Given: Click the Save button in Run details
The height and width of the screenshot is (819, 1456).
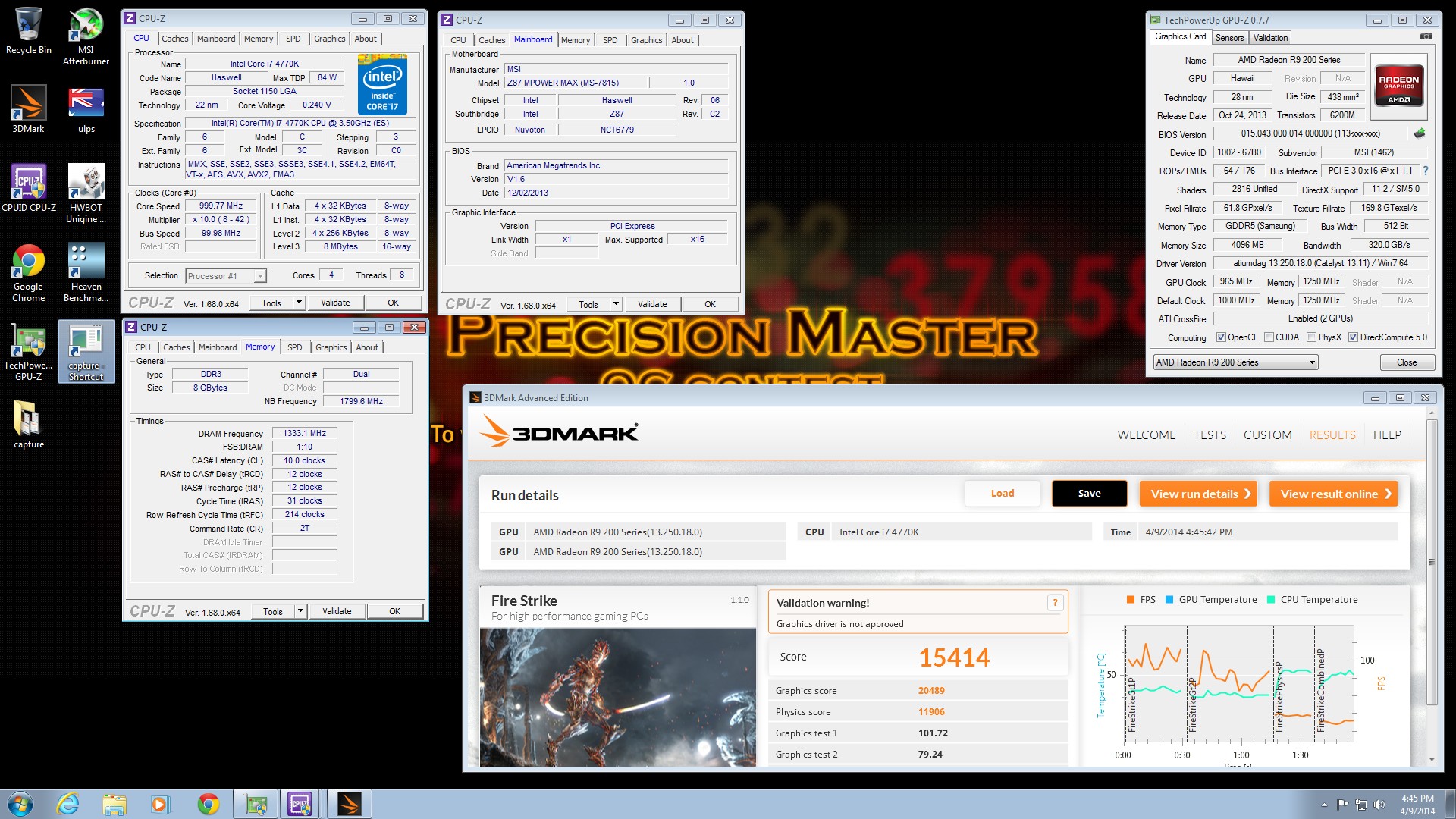Looking at the screenshot, I should point(1089,493).
